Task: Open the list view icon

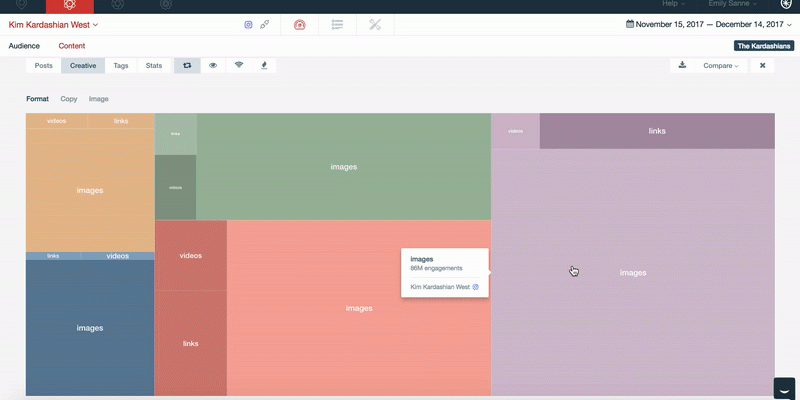Action: [x=338, y=23]
